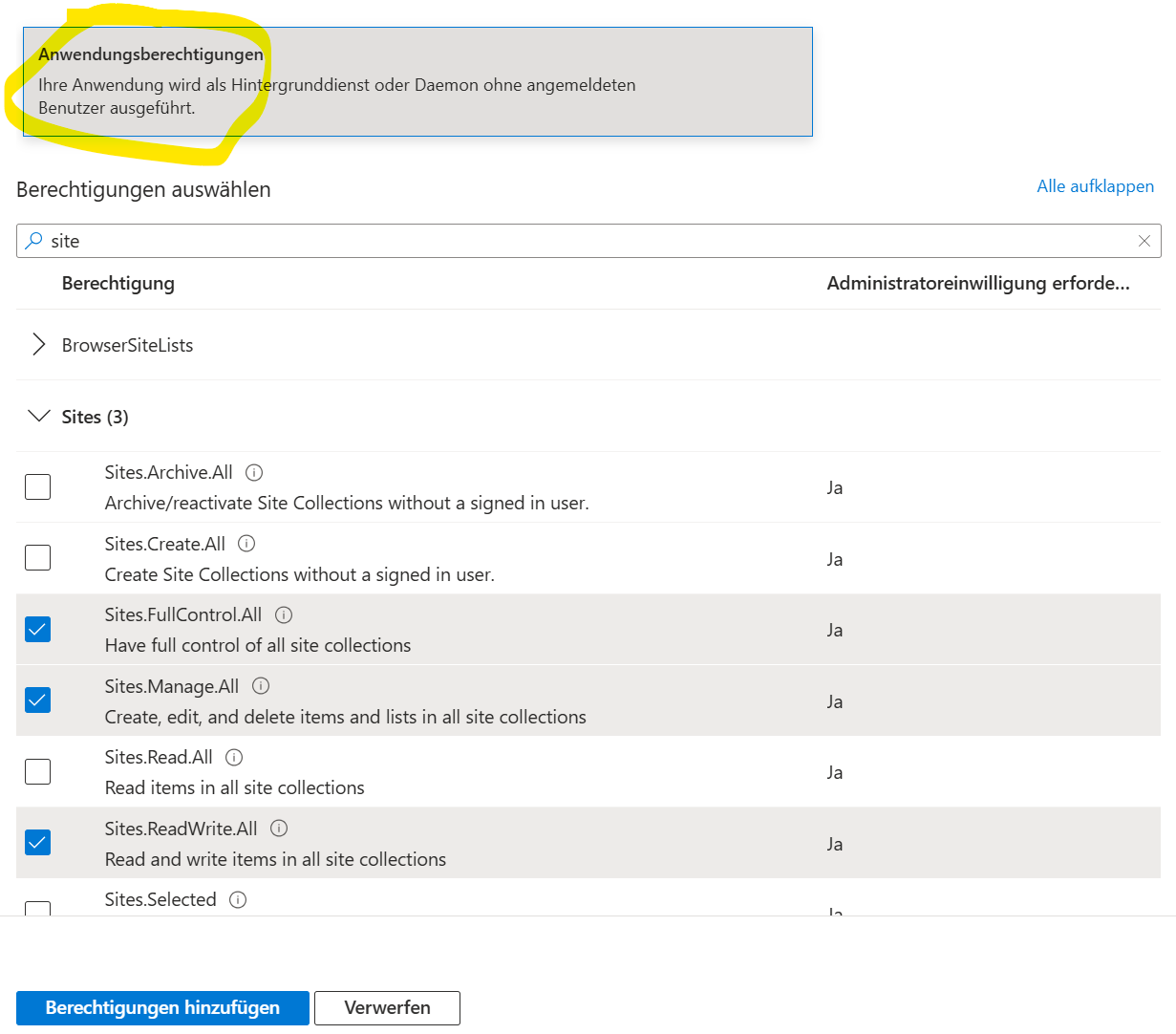Click the Alle aufklappen link
The height and width of the screenshot is (1034, 1176).
[1095, 186]
